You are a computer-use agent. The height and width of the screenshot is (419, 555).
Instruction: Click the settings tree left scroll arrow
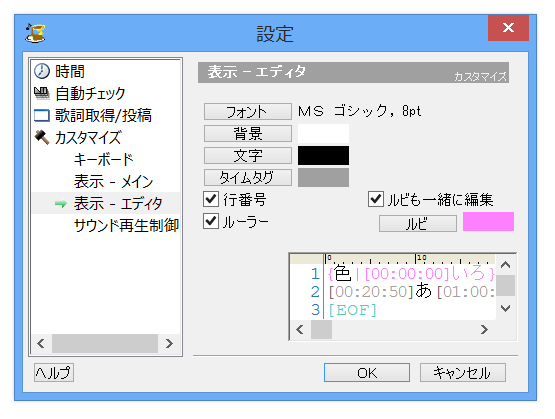click(x=41, y=343)
